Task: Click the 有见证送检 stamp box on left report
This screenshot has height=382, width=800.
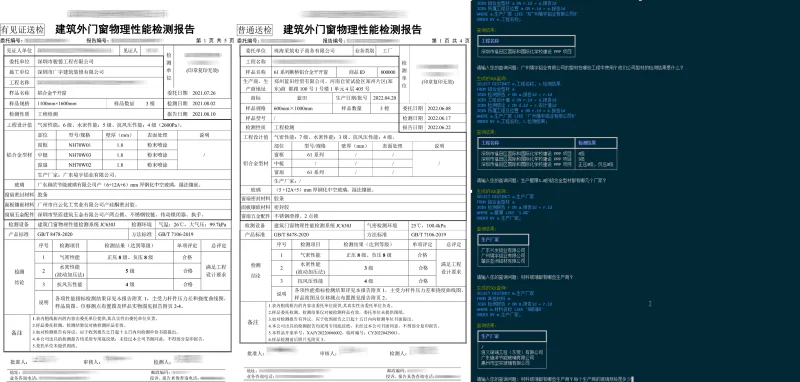Action: pyautogui.click(x=23, y=29)
